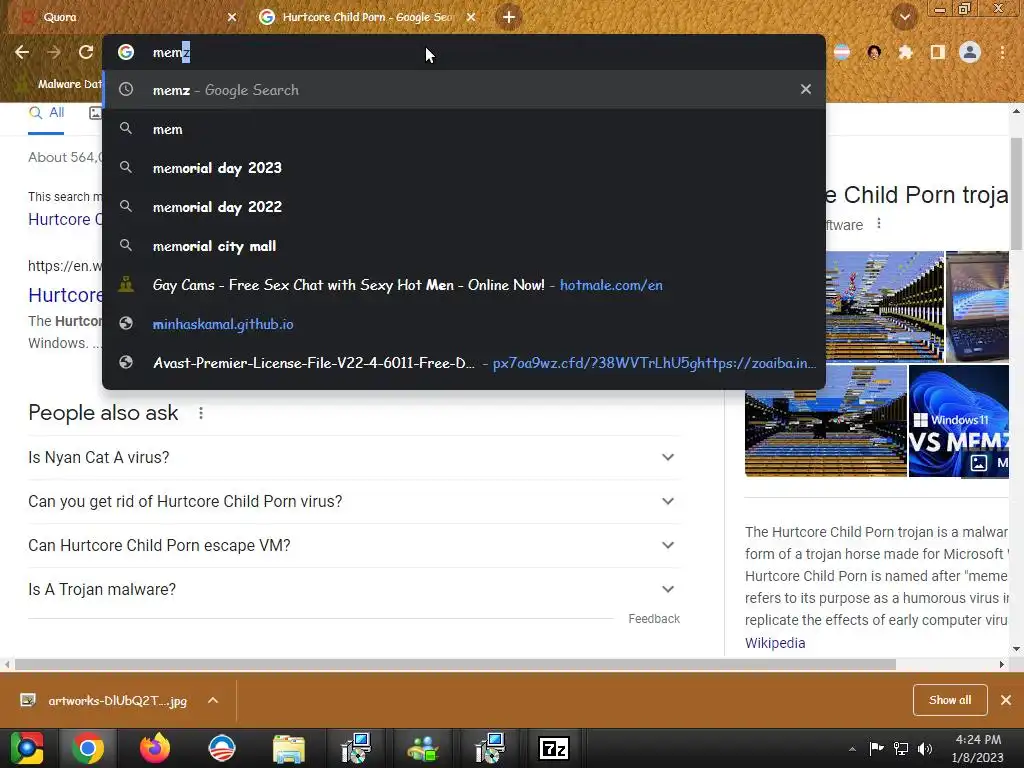Viewport: 1024px width, 768px height.
Task: Expand 'Is Nyan Cat A virus?' question
Action: pyautogui.click(x=354, y=457)
